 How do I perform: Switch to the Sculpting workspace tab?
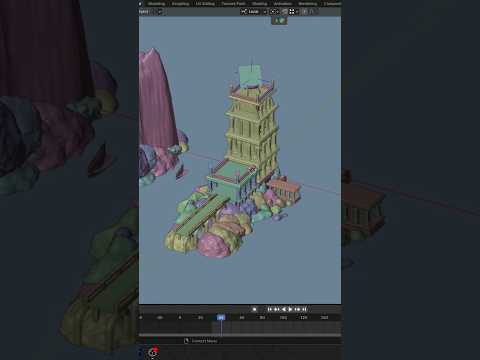181,4
